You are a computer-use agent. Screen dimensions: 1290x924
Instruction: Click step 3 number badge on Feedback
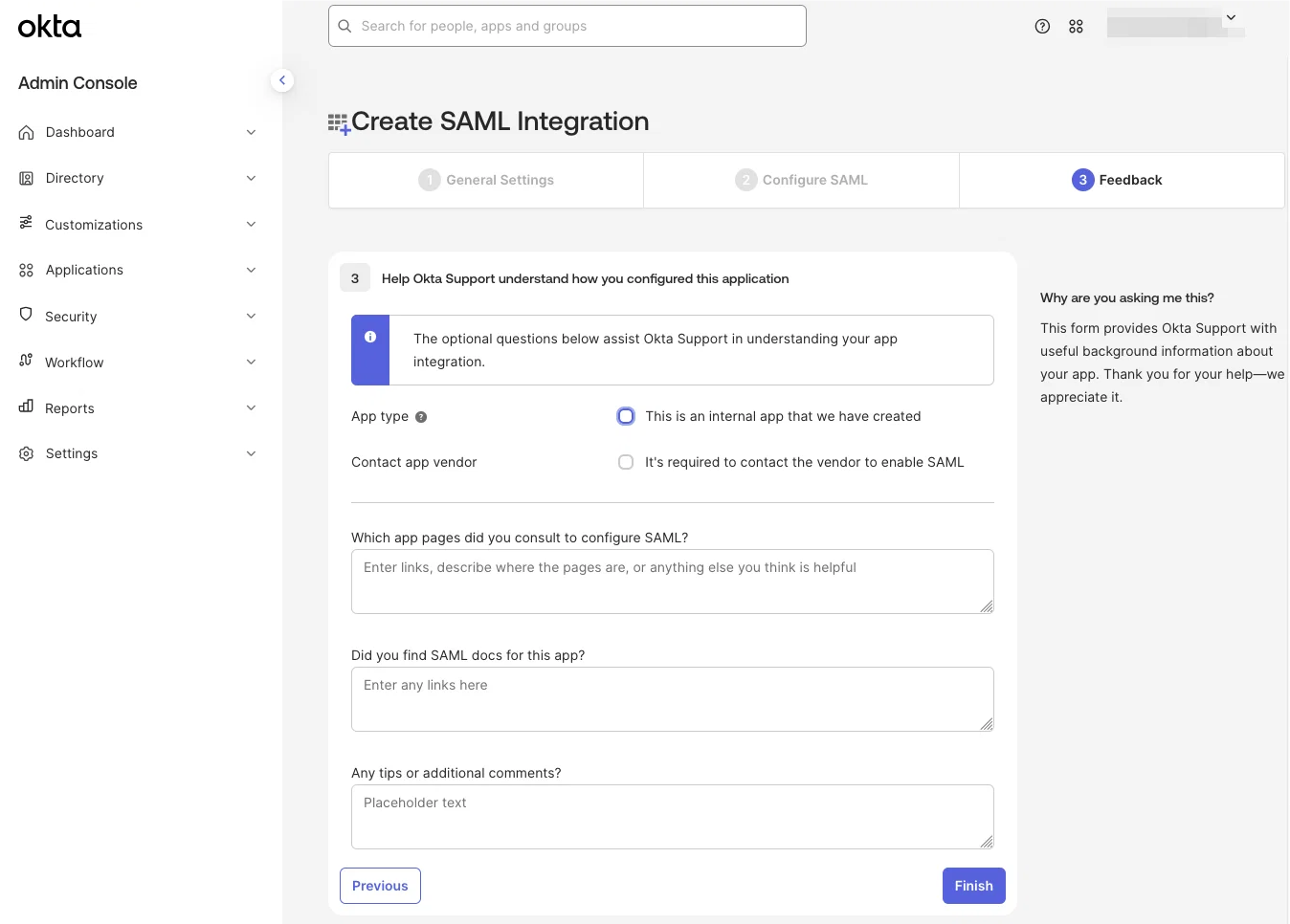1082,180
